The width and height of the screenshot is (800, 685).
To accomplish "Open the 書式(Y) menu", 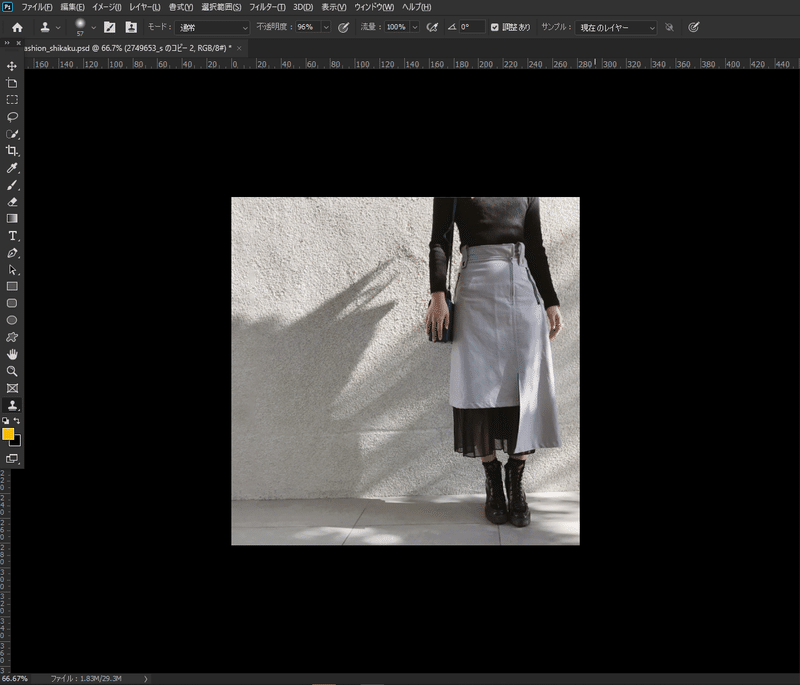I will pos(181,7).
